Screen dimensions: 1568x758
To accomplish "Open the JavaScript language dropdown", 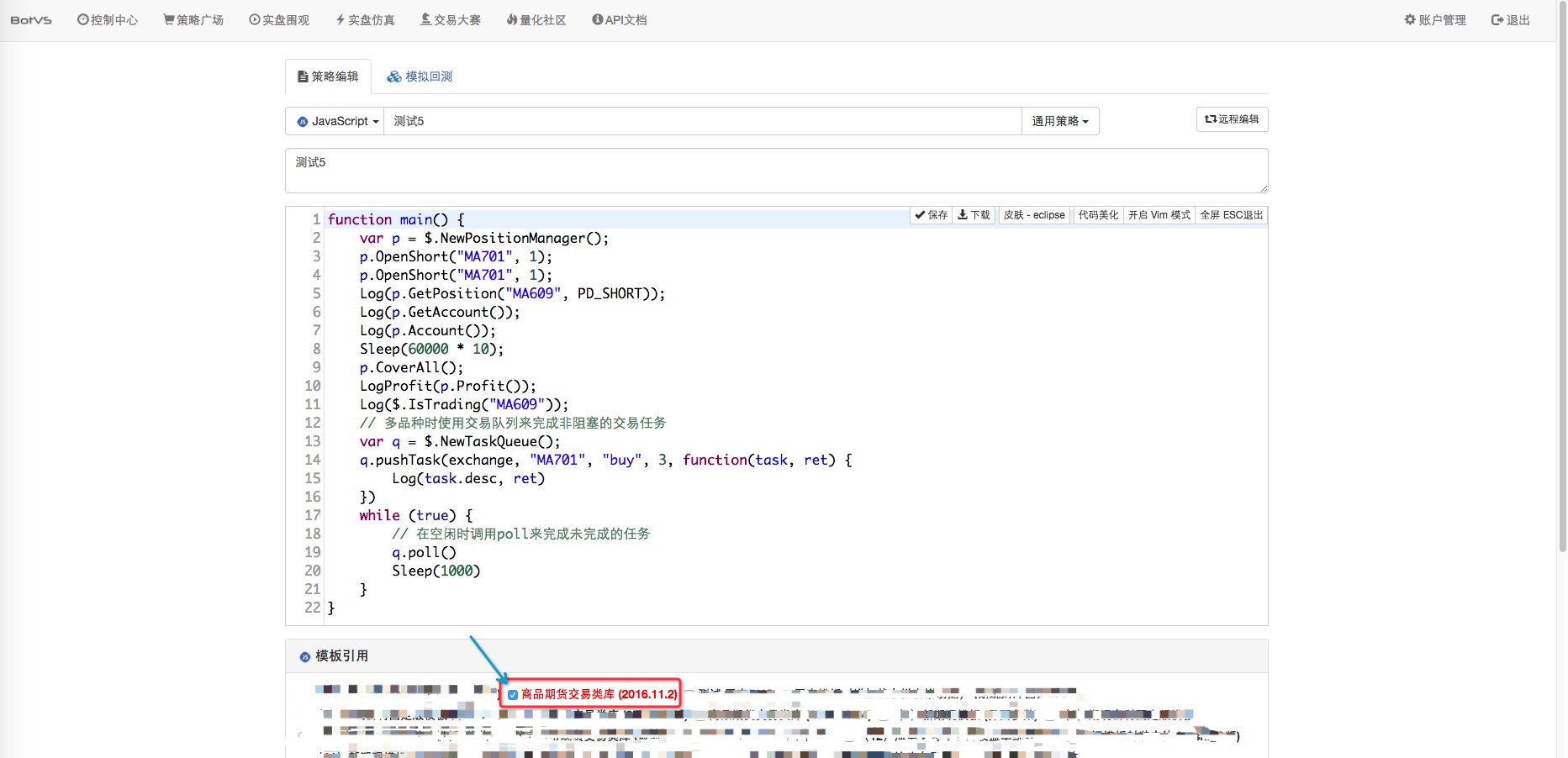I will (335, 121).
